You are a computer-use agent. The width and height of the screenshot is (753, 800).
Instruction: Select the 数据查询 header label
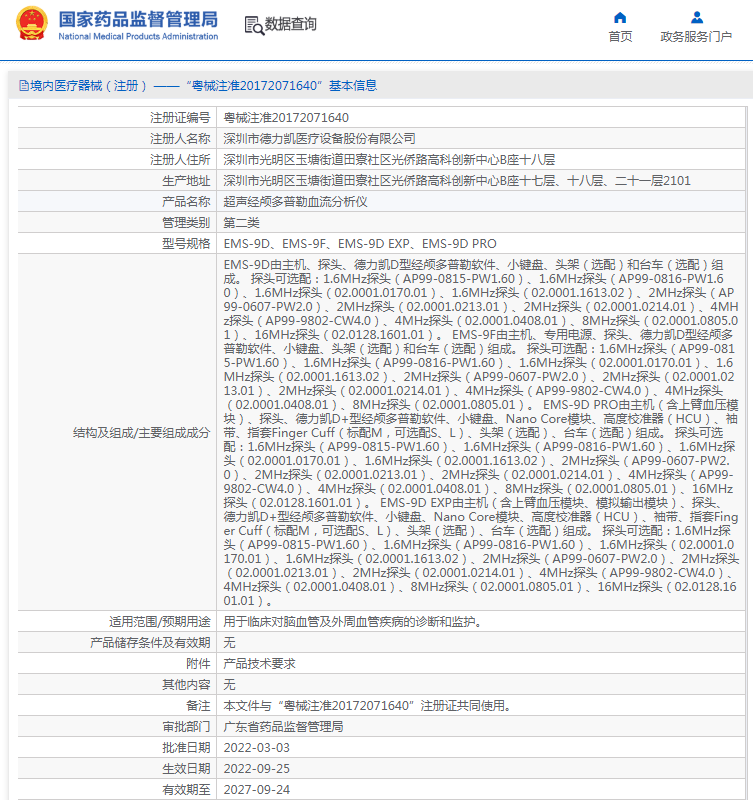tap(291, 25)
